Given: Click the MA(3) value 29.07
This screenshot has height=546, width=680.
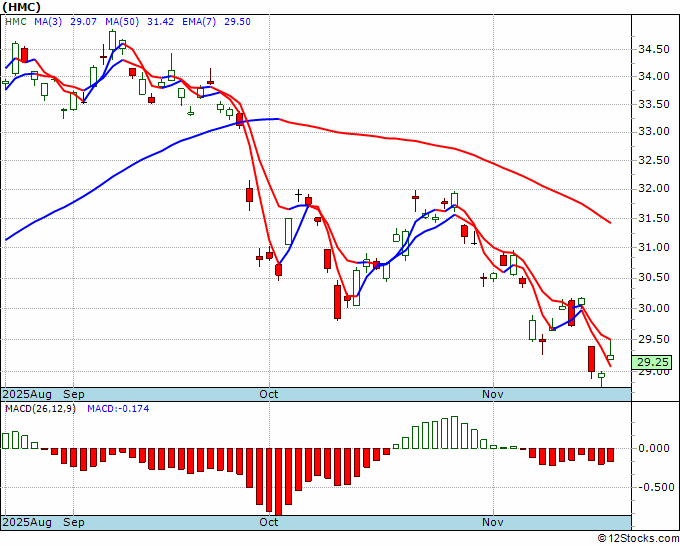Looking at the screenshot, I should click(x=83, y=22).
